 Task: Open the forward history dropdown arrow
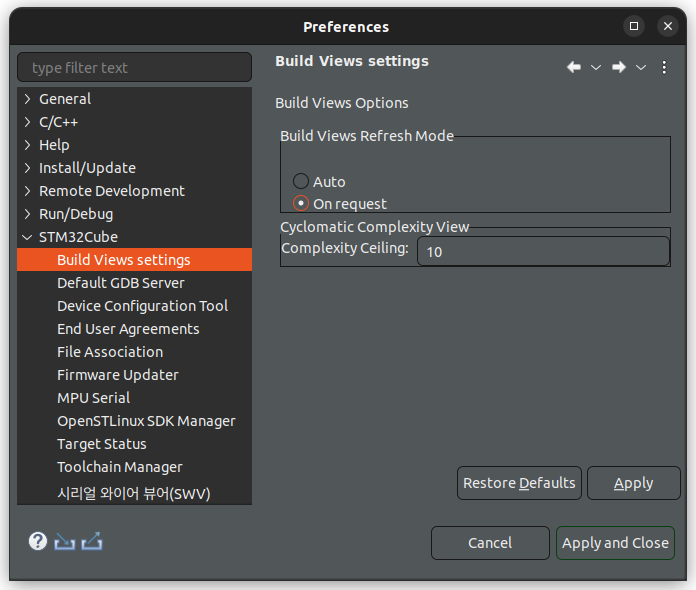coord(641,67)
